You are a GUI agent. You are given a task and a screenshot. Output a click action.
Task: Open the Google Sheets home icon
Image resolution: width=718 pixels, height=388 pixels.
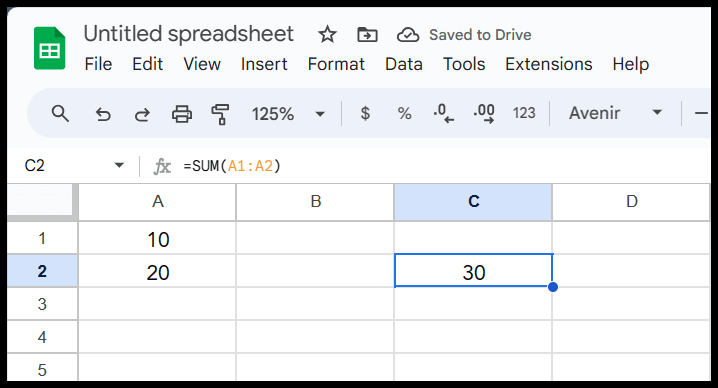click(49, 48)
